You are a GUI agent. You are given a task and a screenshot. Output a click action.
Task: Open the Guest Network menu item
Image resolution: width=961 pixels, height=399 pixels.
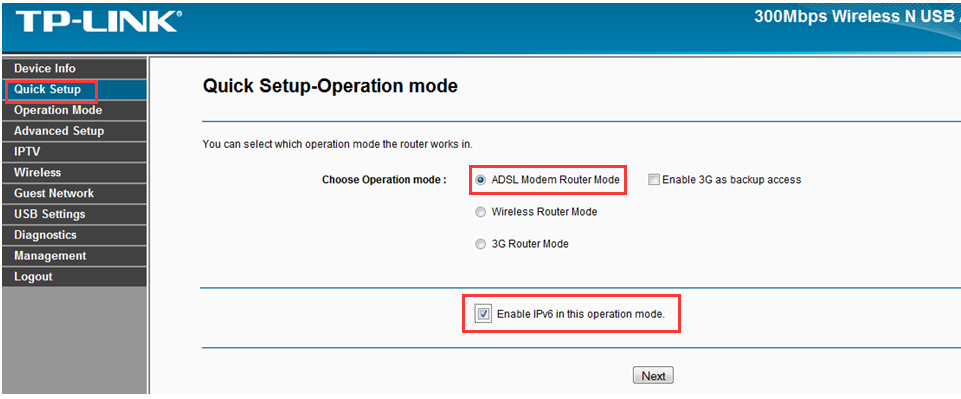(x=74, y=194)
